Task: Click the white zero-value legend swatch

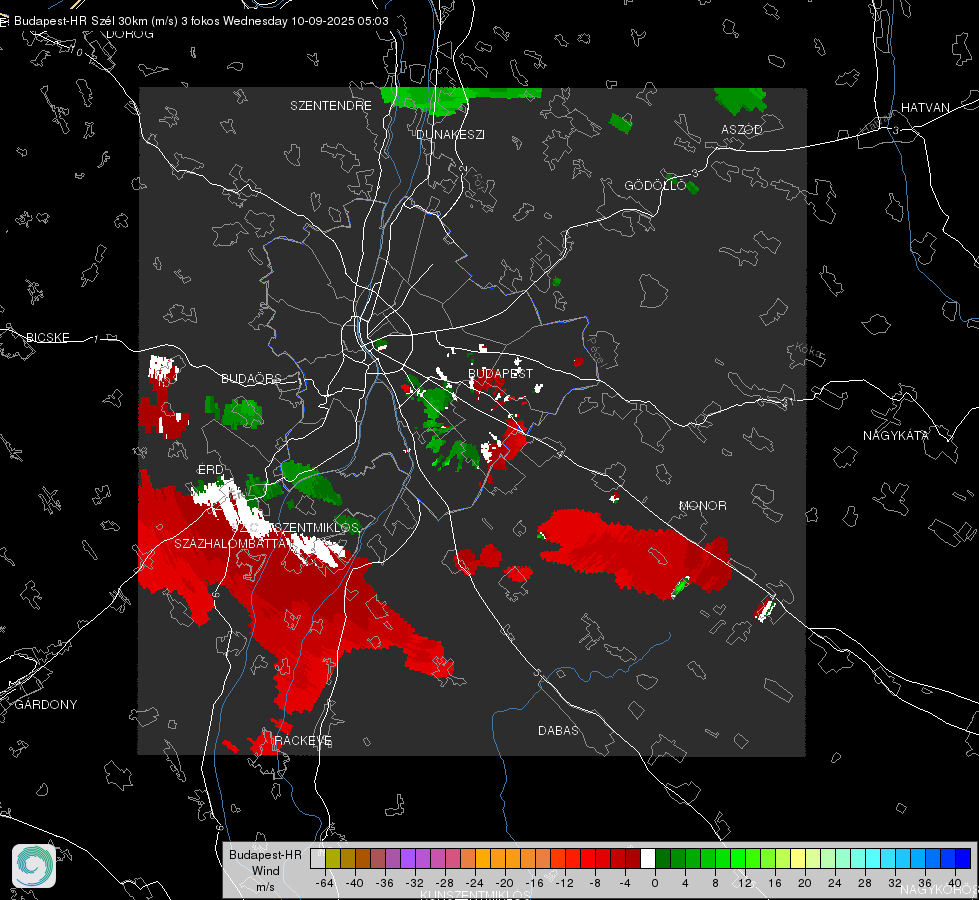Action: (x=648, y=859)
